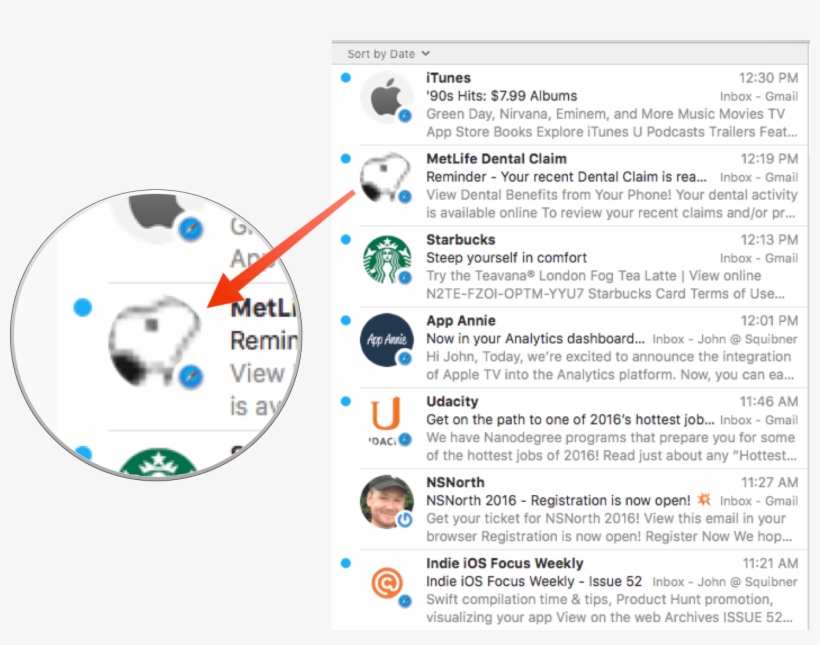Click the 12:30 PM timestamp
820x645 pixels.
pos(768,78)
